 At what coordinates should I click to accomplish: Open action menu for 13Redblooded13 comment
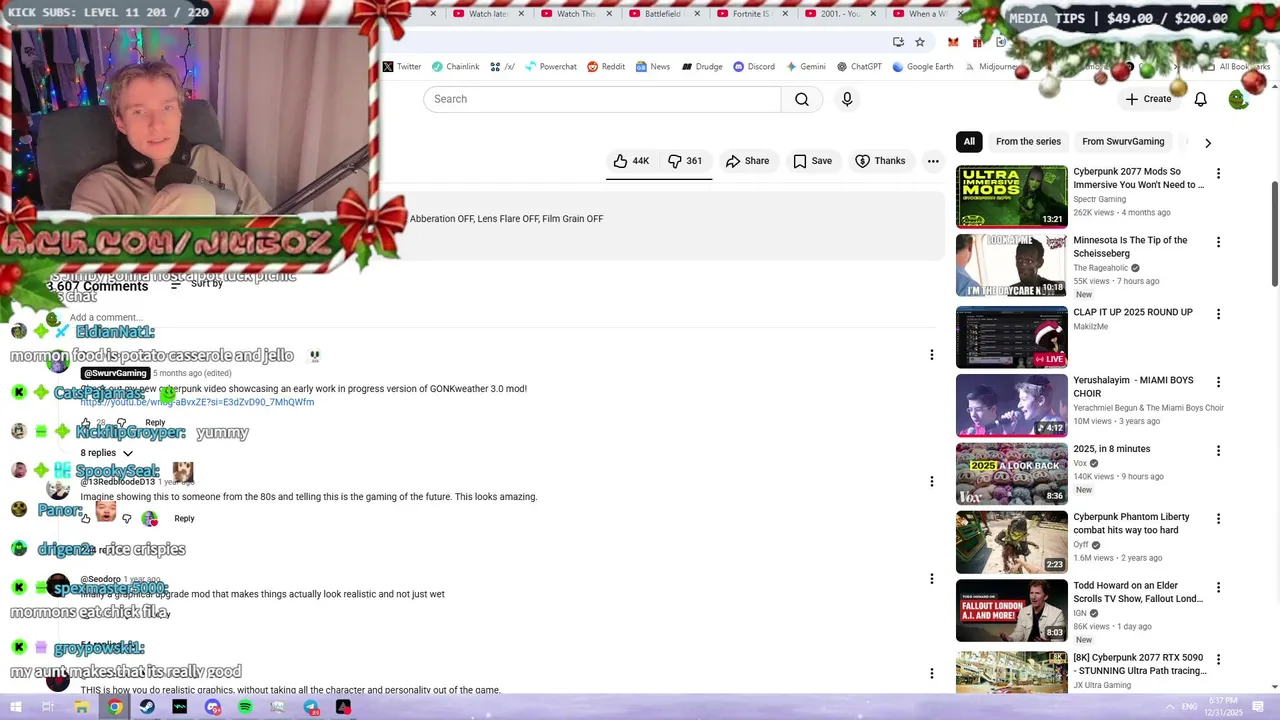point(931,482)
